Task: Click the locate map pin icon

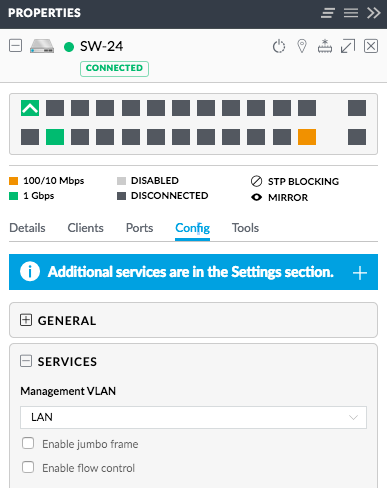Action: [x=302, y=46]
